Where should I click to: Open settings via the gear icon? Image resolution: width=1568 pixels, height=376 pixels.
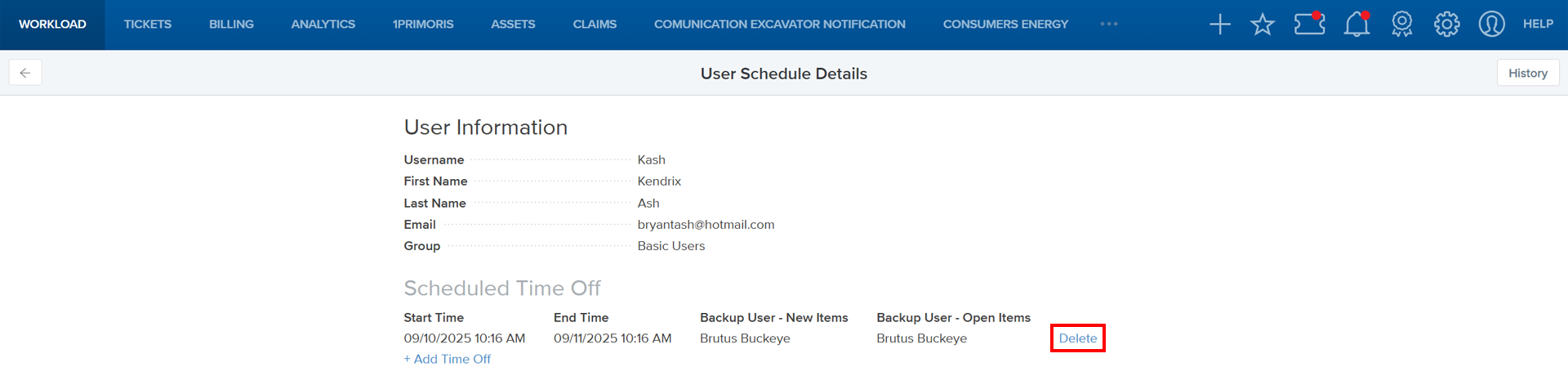coord(1446,25)
